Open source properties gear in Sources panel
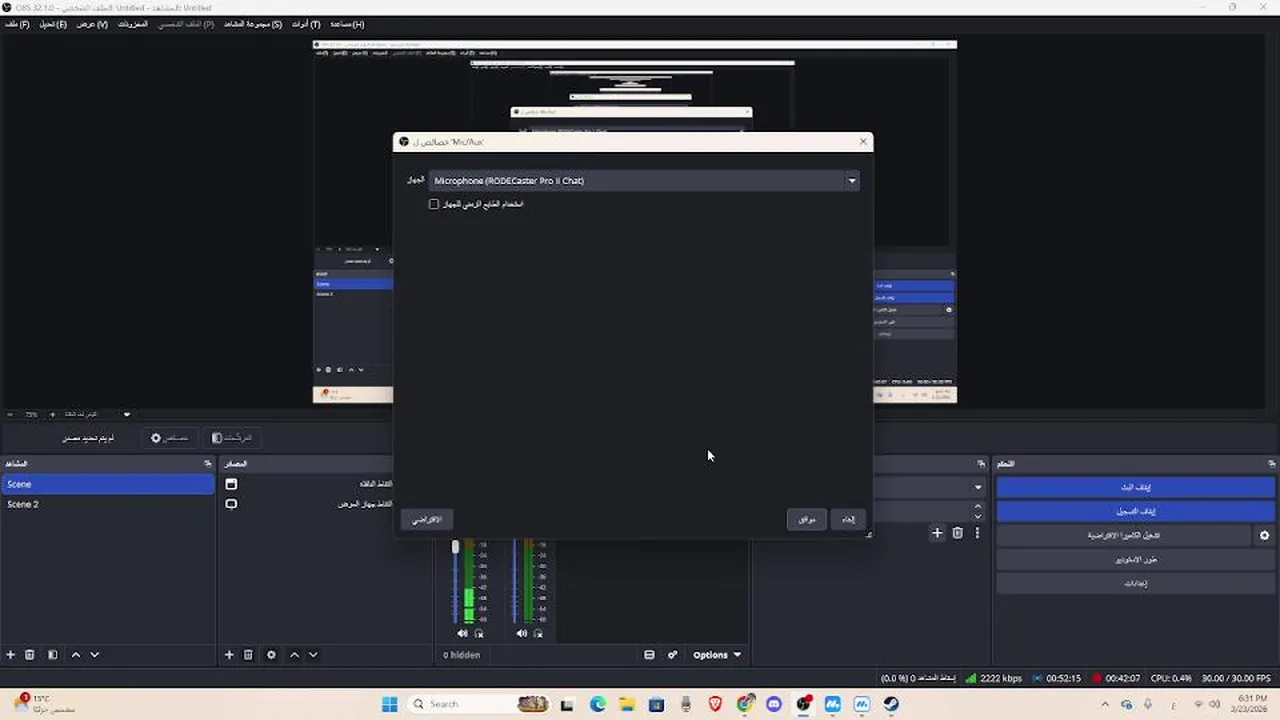The height and width of the screenshot is (720, 1280). point(271,655)
